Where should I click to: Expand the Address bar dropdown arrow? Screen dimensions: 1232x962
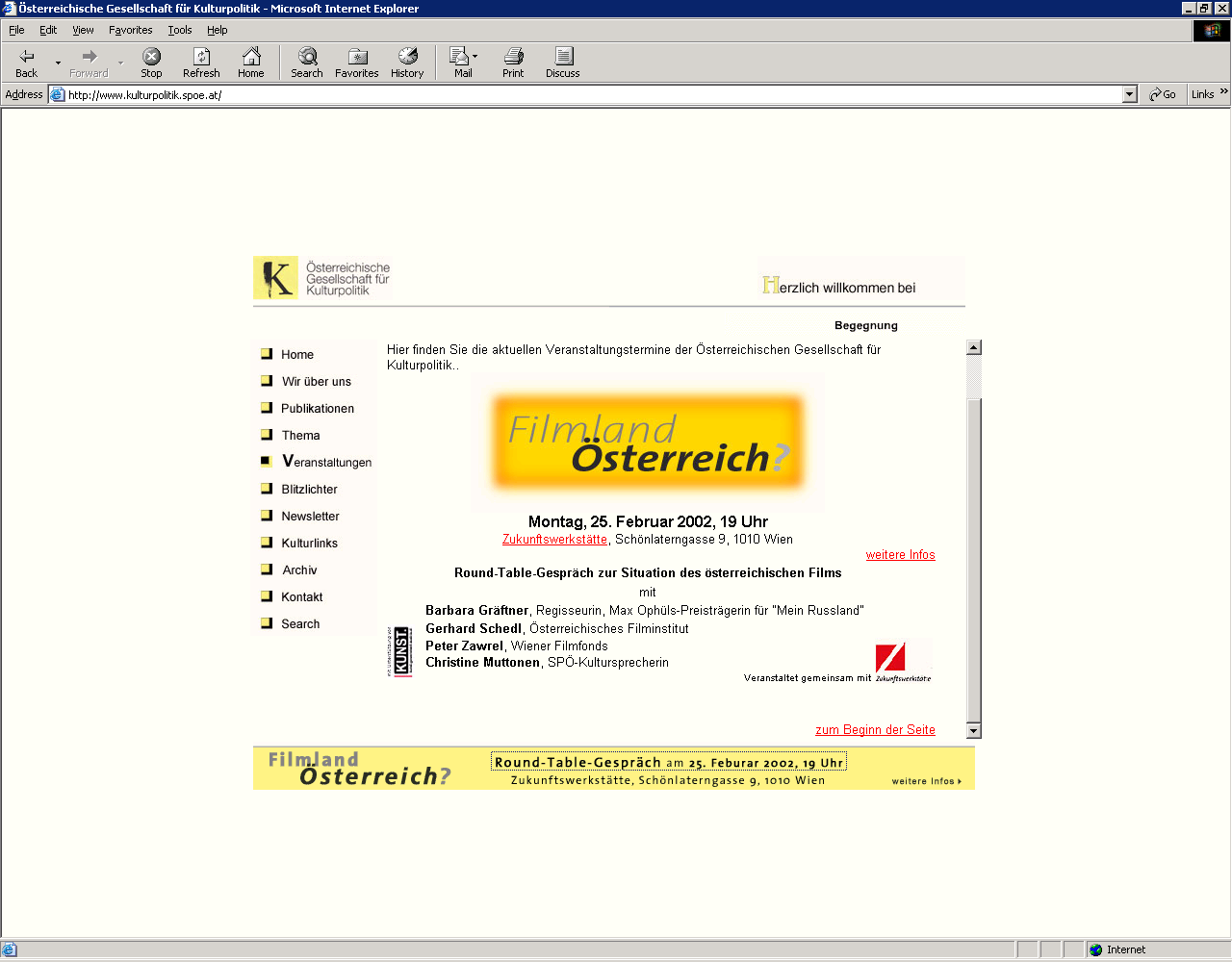(x=1130, y=94)
